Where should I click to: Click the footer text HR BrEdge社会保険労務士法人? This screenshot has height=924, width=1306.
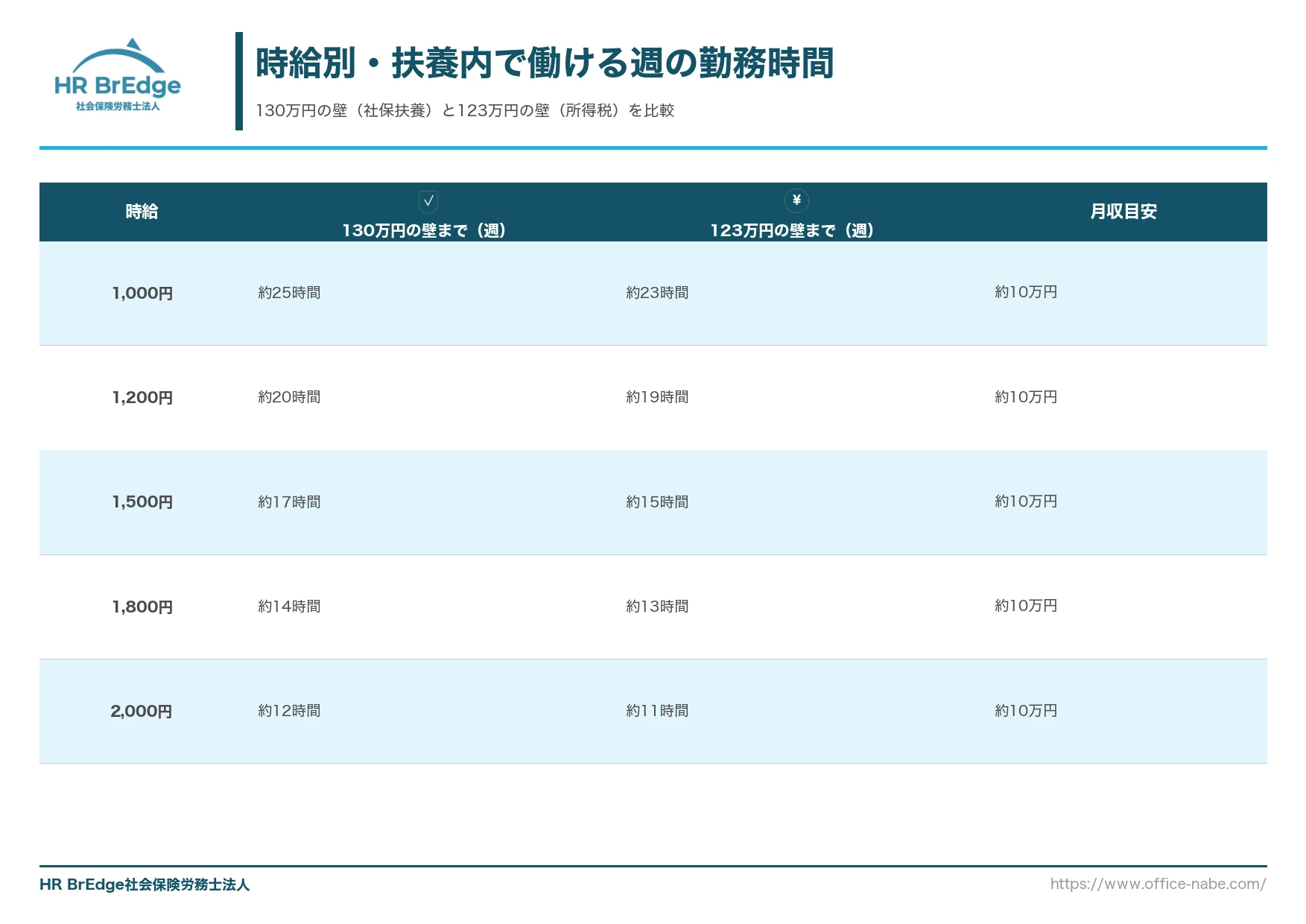coord(145,885)
